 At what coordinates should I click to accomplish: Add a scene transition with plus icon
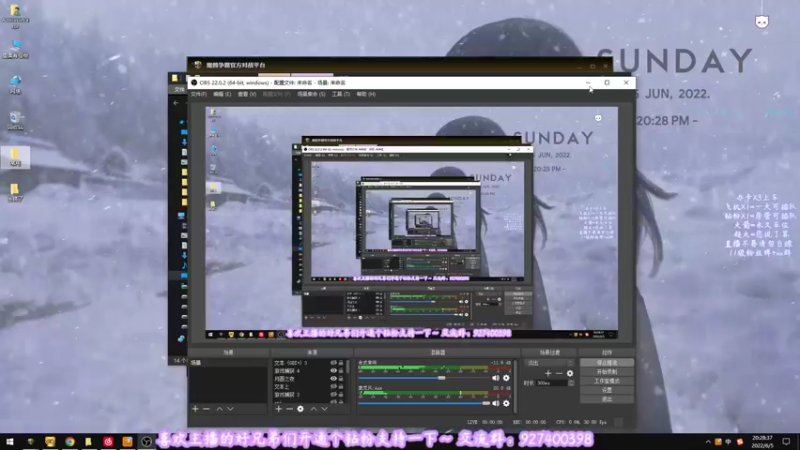(x=548, y=373)
